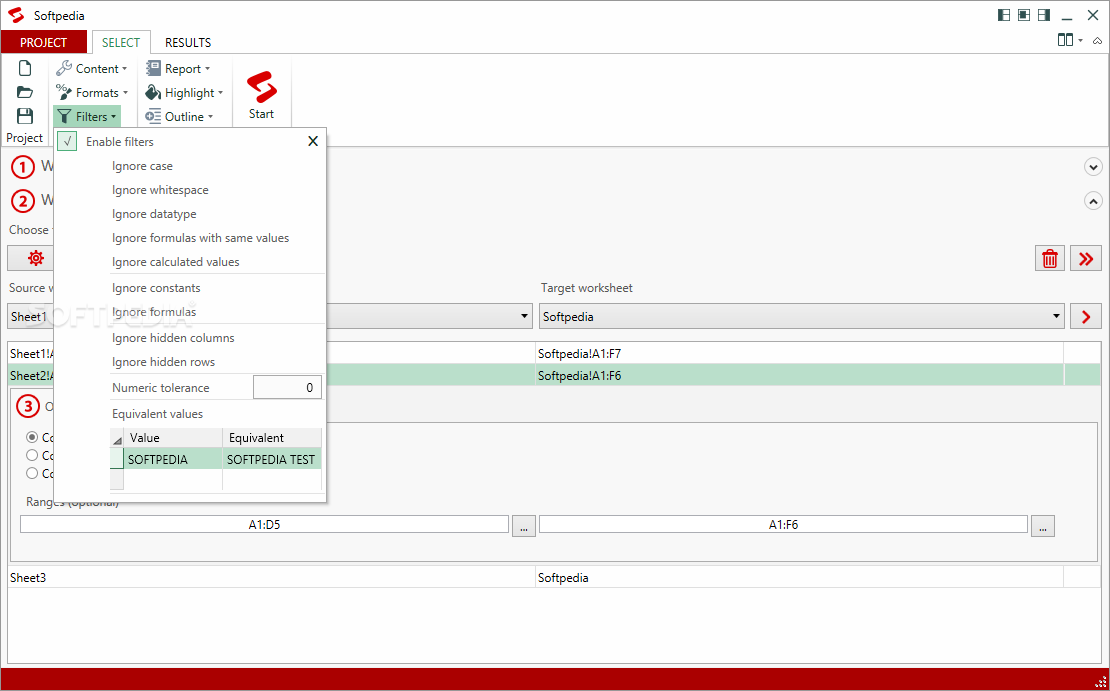The width and height of the screenshot is (1110, 691).
Task: Select the SOFTPEDIA value cell
Action: (x=173, y=459)
